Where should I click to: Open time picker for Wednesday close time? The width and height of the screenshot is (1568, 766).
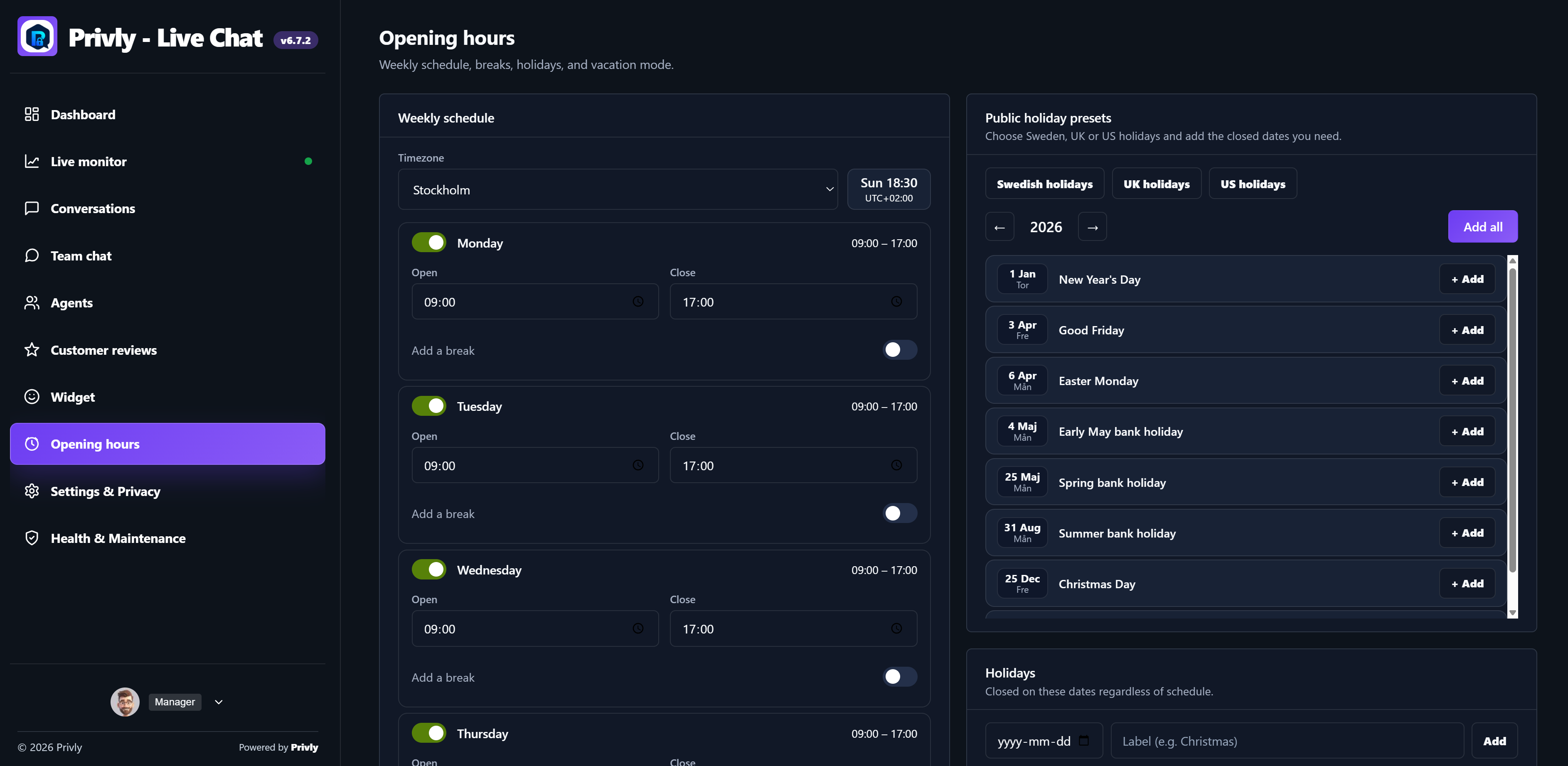tap(896, 629)
